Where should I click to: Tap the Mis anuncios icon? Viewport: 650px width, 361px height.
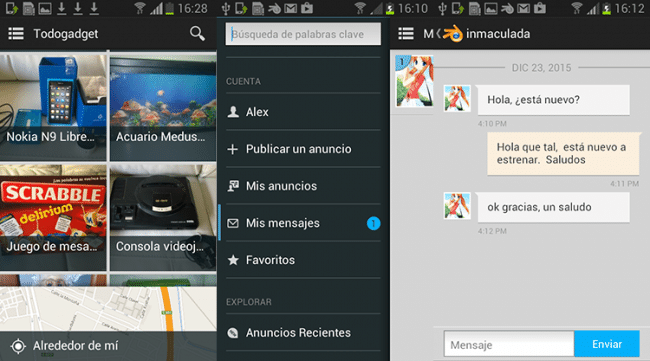click(x=233, y=186)
